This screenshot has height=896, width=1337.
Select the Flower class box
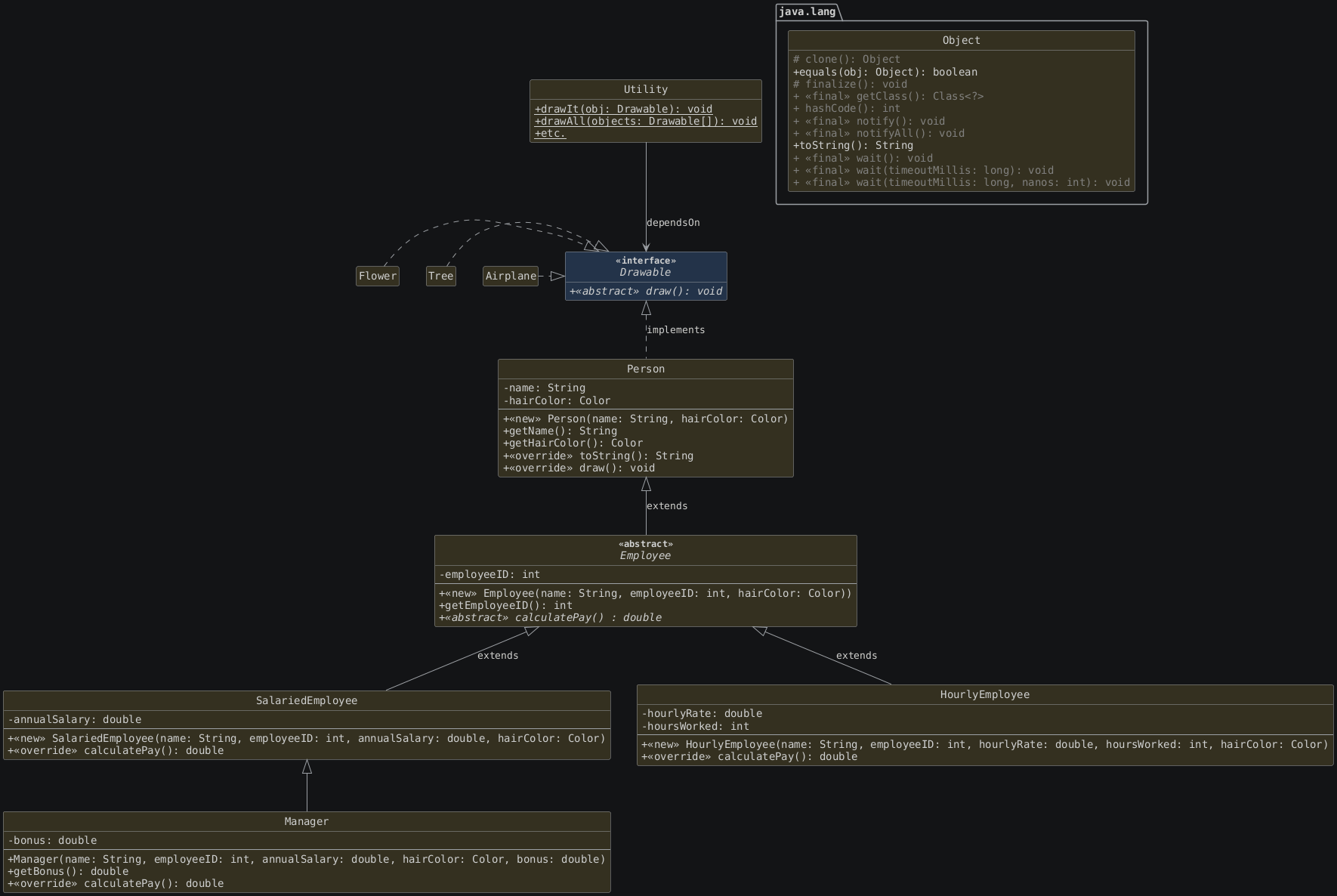(x=378, y=276)
